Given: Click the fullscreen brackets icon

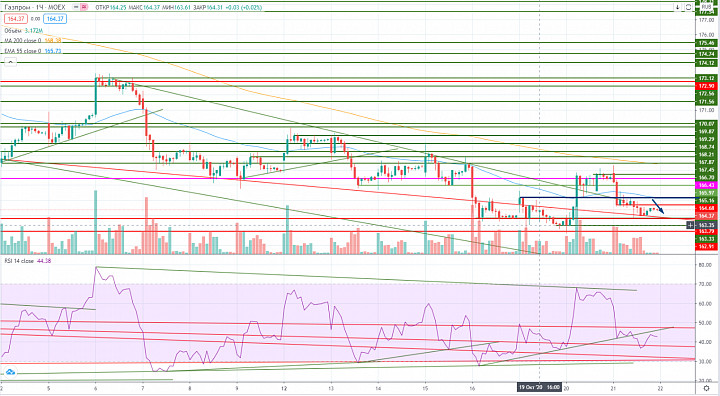Looking at the screenshot, I should pos(688,7).
